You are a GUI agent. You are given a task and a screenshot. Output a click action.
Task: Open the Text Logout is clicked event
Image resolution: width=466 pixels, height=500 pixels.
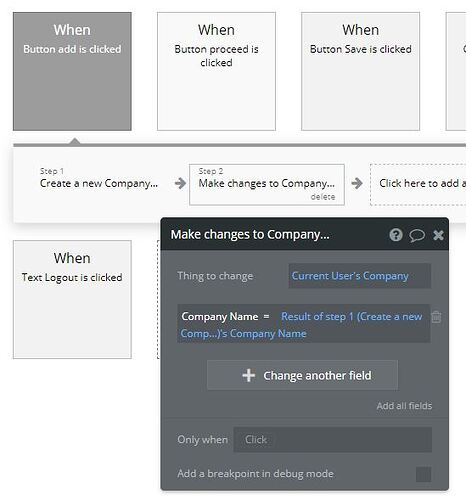point(72,299)
